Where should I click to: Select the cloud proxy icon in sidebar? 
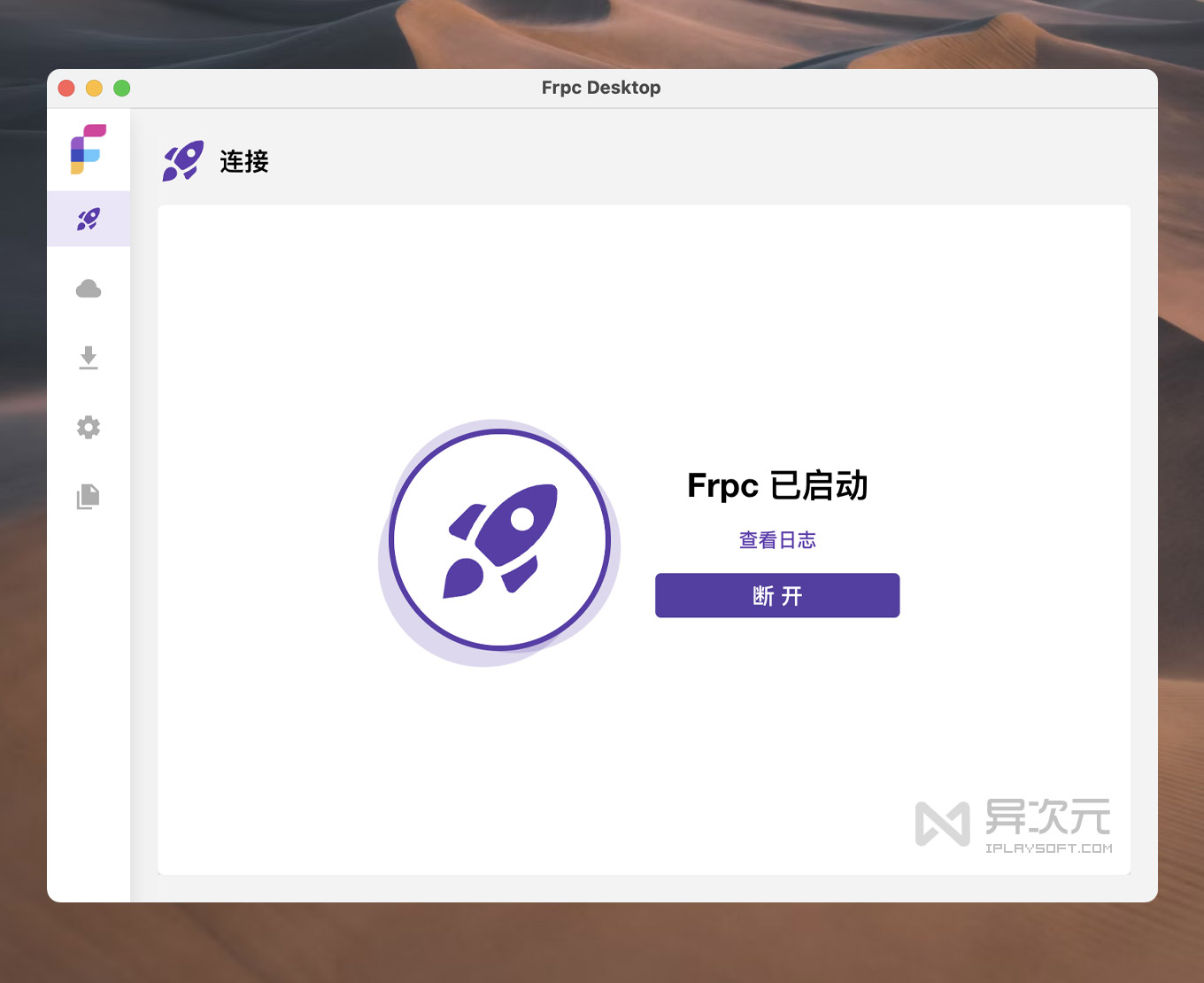89,289
